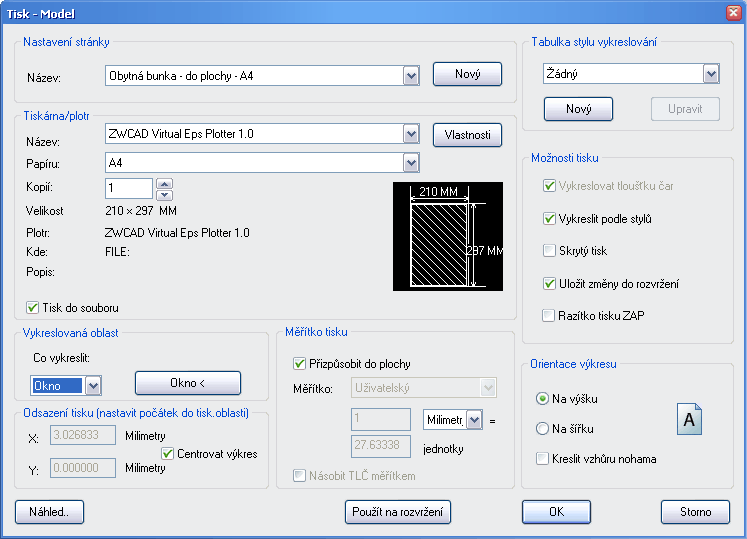Image resolution: width=747 pixels, height=539 pixels.
Task: Uncheck Přizpůsobit do plochy
Action: (x=300, y=364)
